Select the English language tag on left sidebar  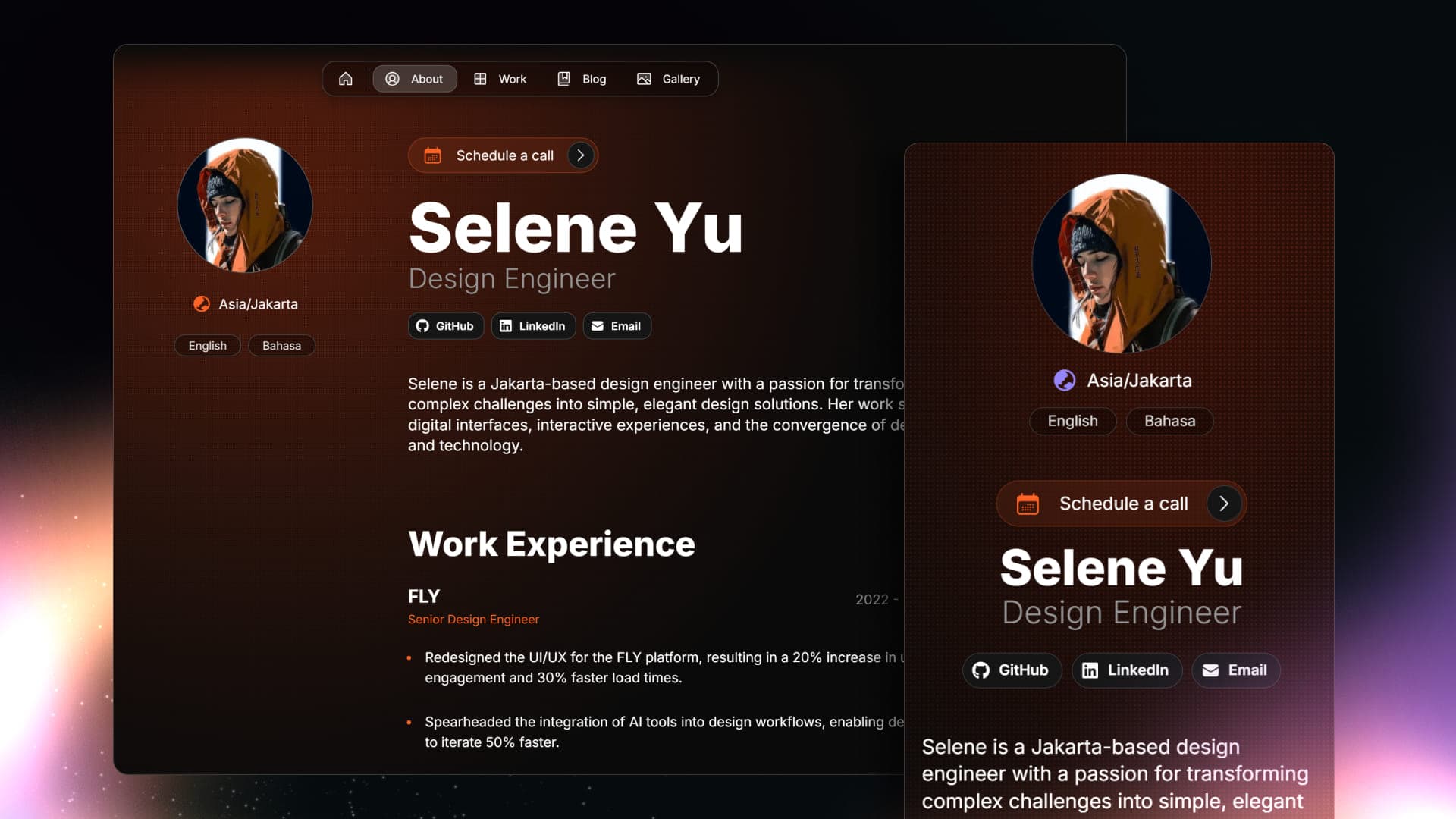point(207,346)
